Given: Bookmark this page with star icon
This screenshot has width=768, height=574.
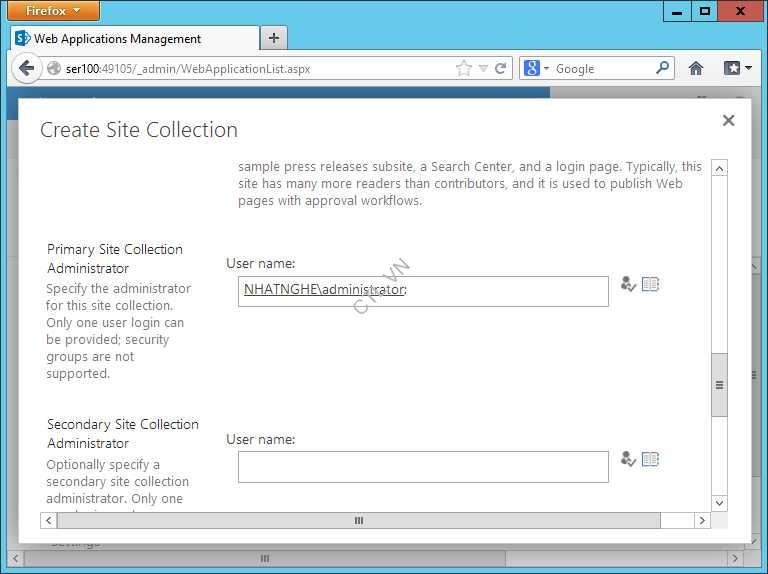Looking at the screenshot, I should pyautogui.click(x=464, y=69).
